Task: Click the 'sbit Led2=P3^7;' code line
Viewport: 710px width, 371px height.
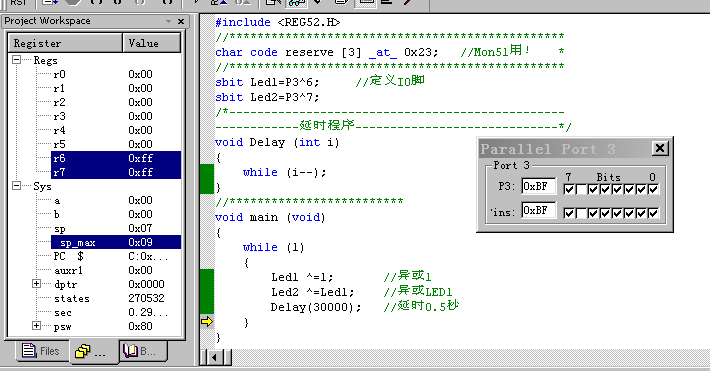Action: point(267,97)
